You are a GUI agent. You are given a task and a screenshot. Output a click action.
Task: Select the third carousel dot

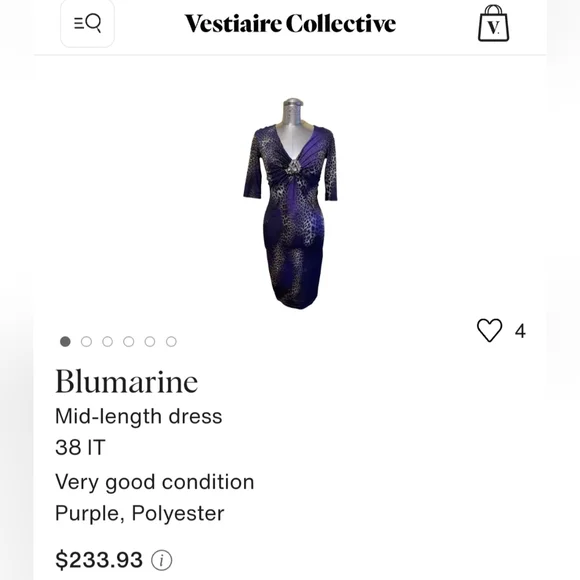point(108,341)
